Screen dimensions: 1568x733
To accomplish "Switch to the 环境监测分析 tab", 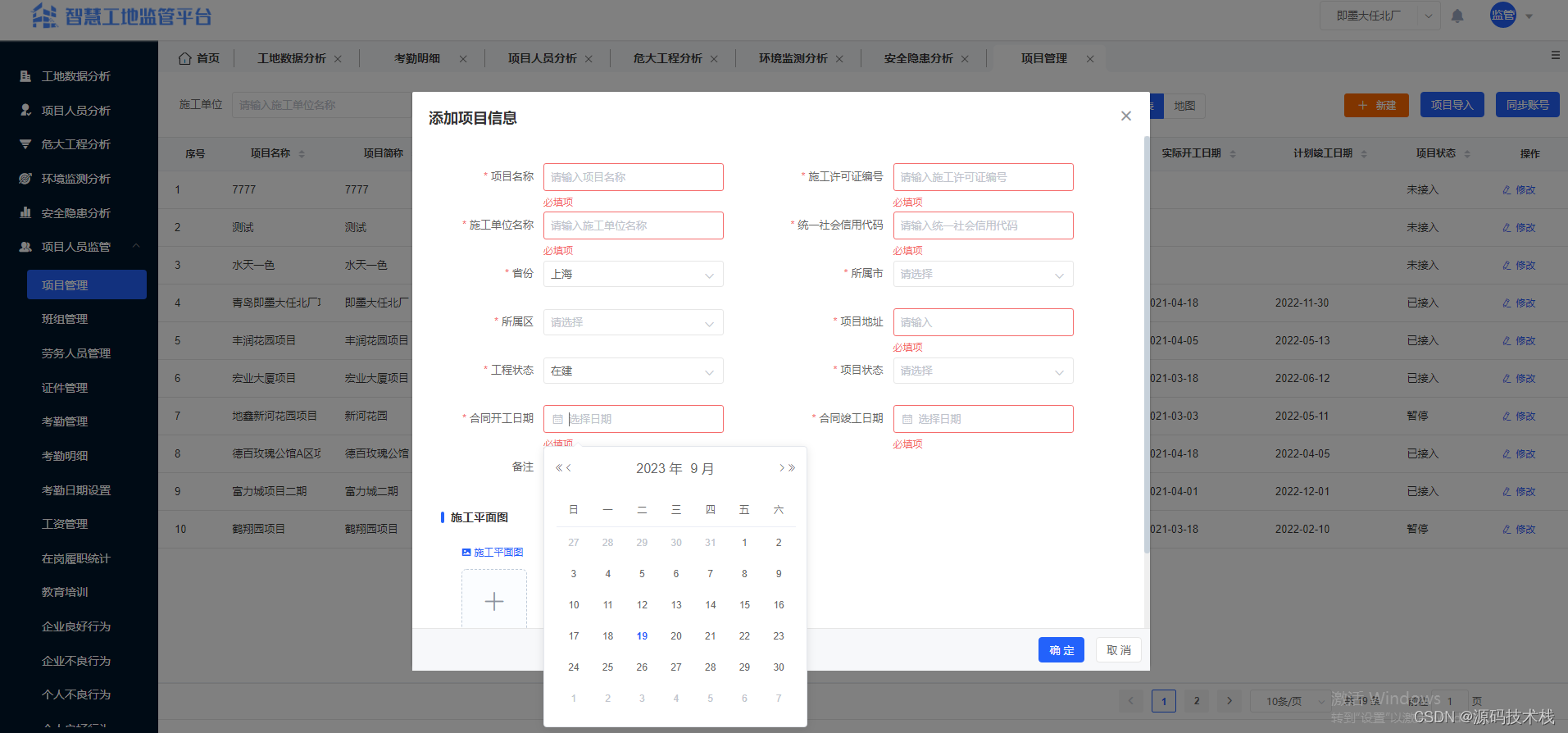I will [x=793, y=58].
